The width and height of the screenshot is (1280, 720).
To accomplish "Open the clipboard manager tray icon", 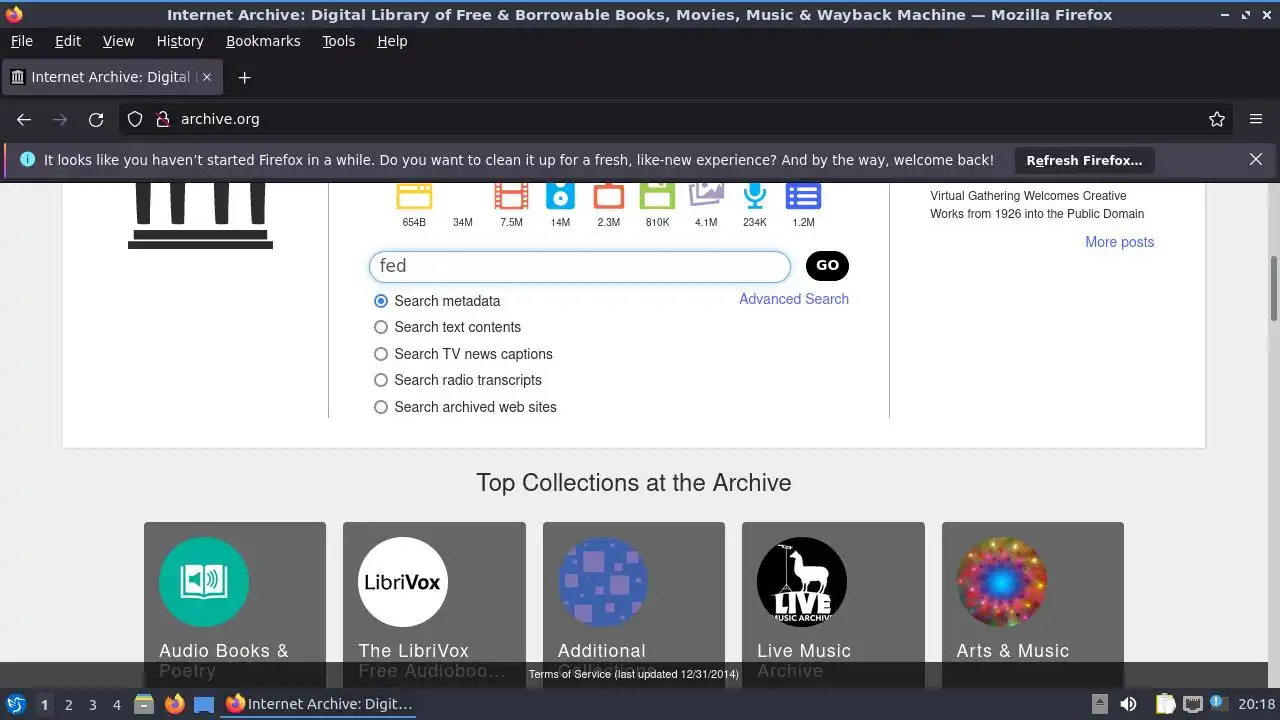I will [1165, 704].
